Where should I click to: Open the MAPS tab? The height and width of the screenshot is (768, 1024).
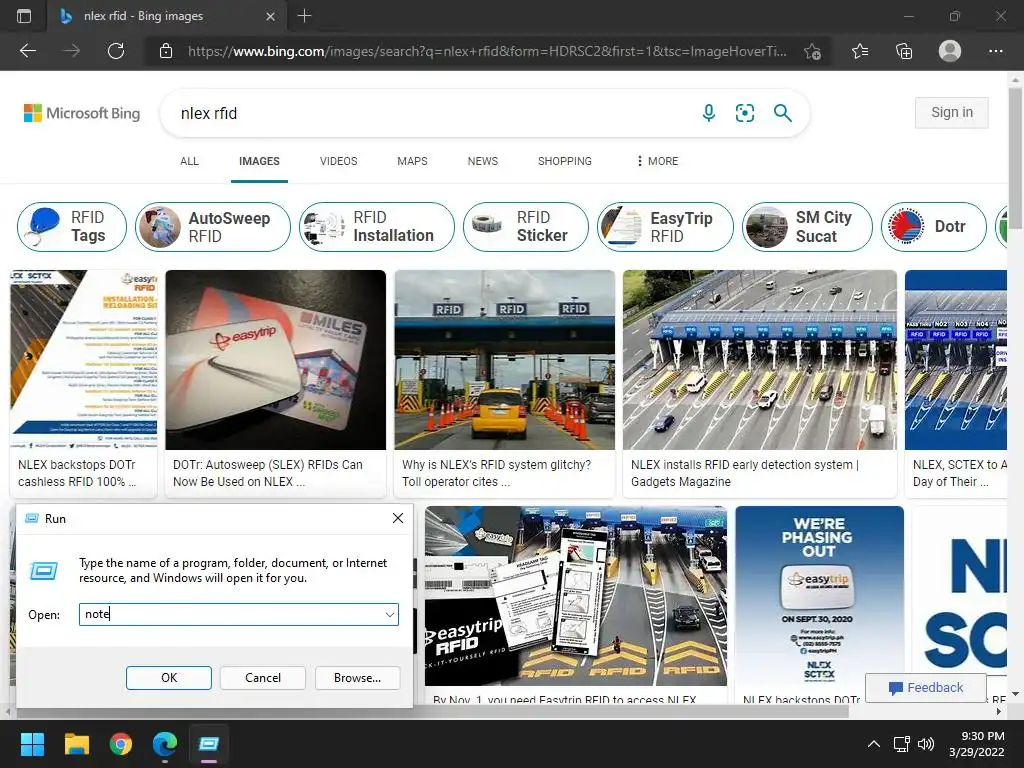pos(412,161)
